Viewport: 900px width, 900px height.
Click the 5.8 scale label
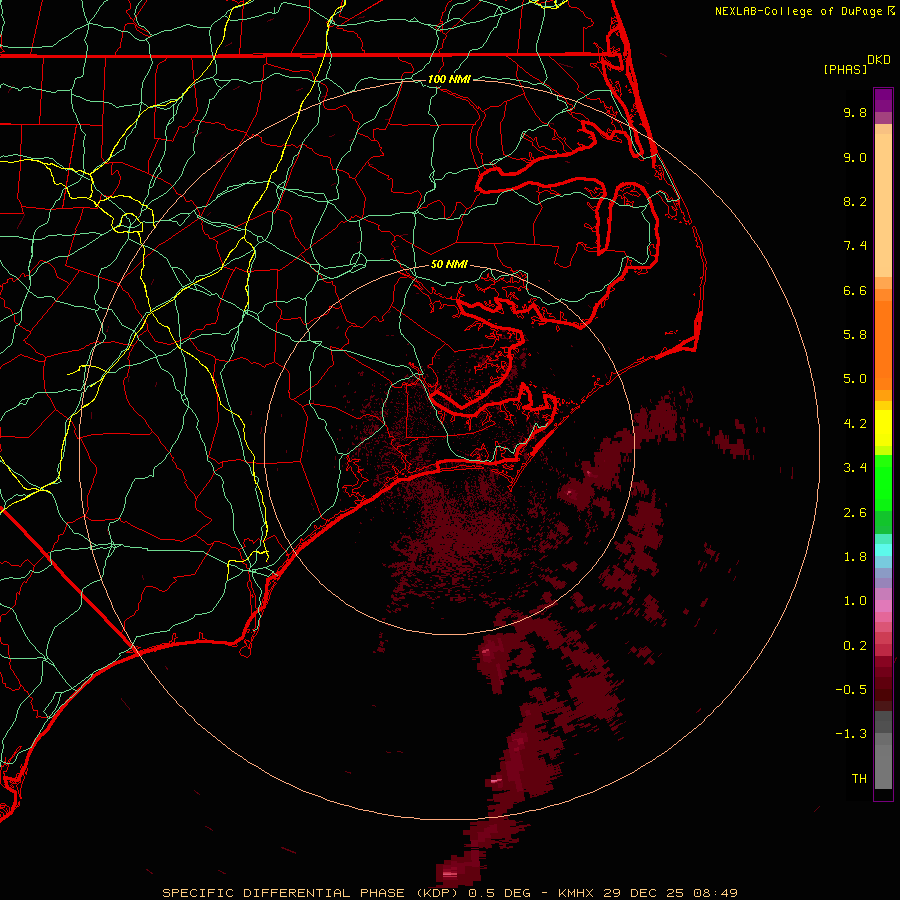pyautogui.click(x=855, y=335)
